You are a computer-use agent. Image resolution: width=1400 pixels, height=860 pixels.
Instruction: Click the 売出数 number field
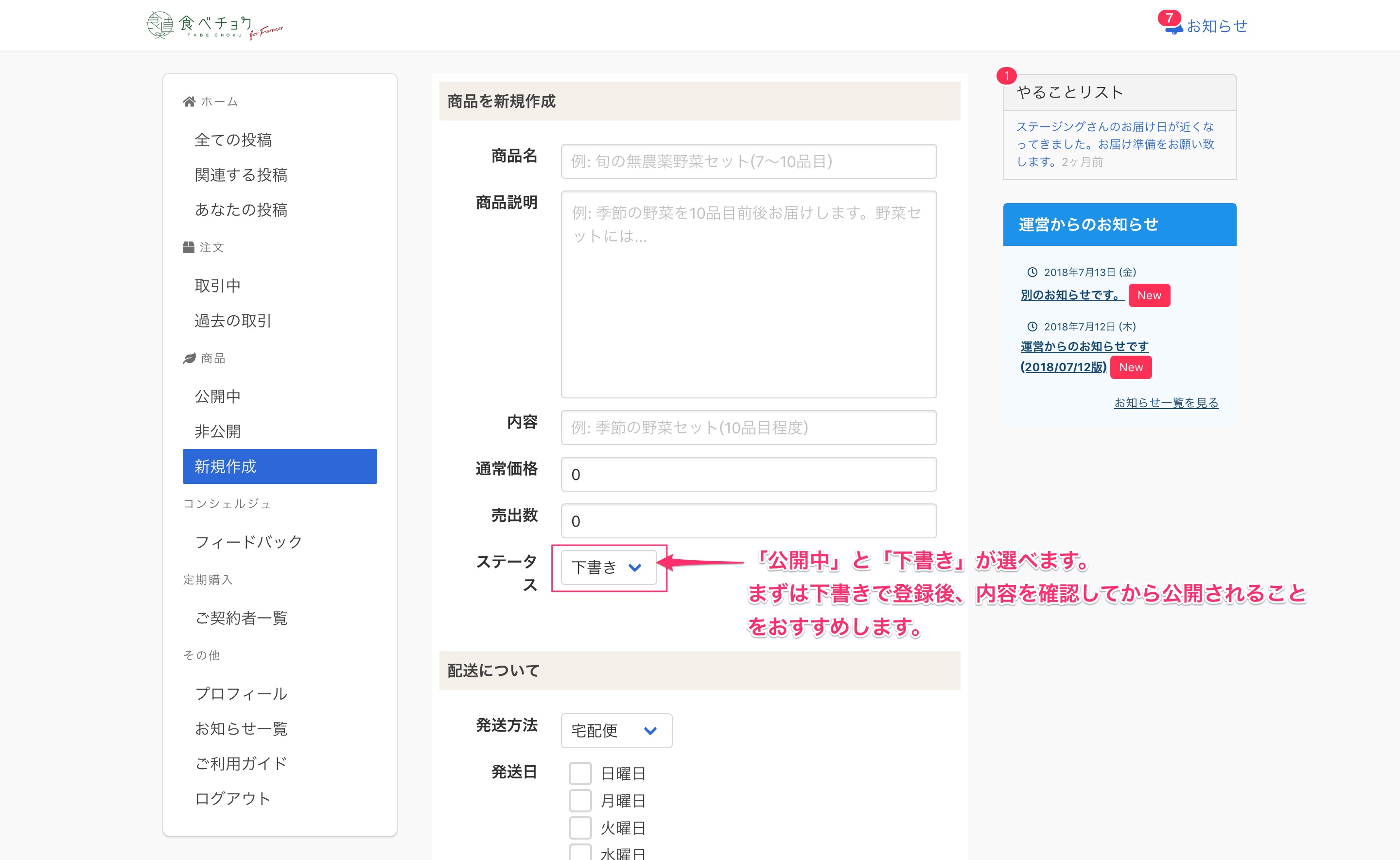coord(749,521)
